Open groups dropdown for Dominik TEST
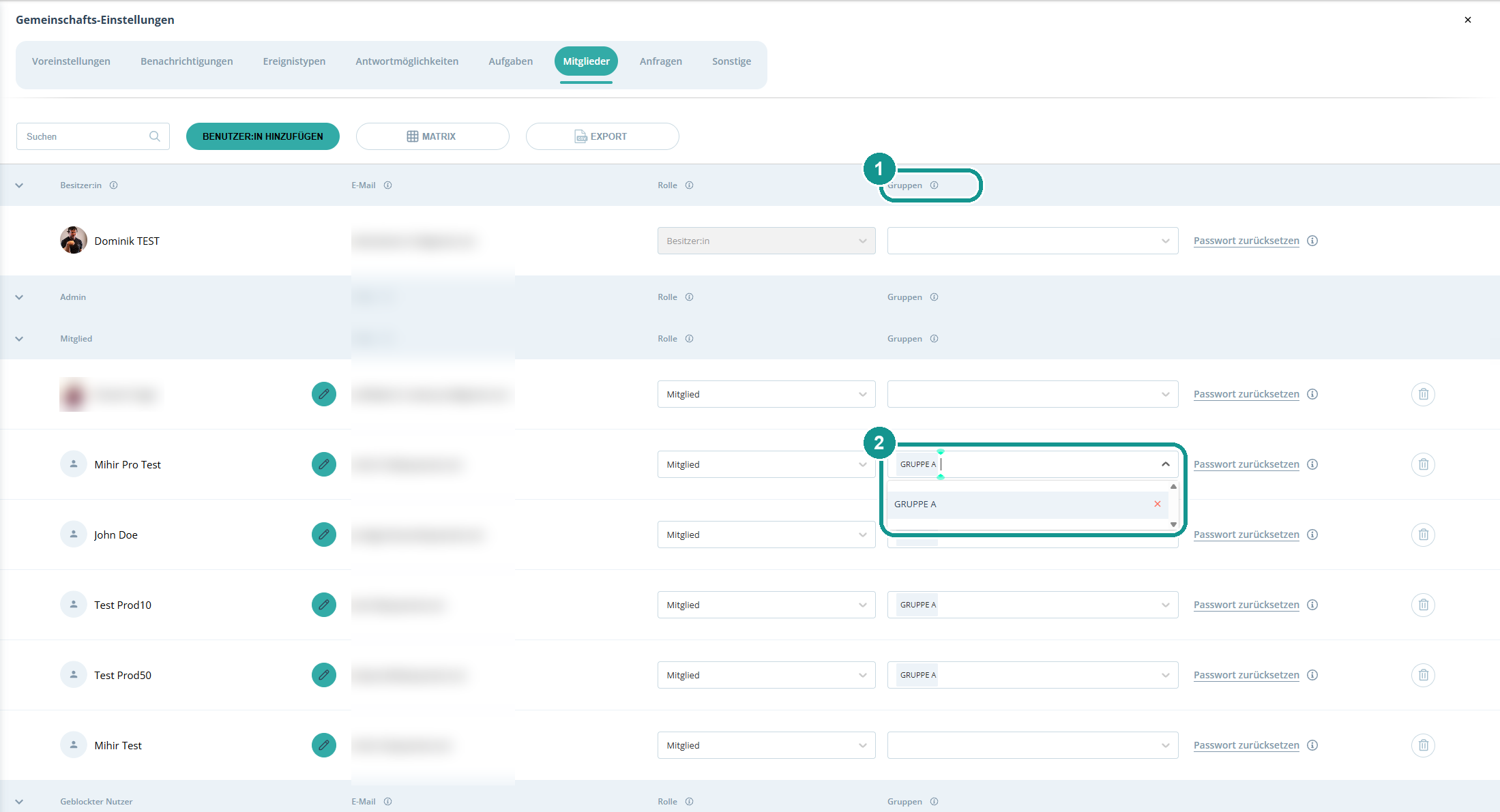This screenshot has width=1500, height=812. 1033,241
